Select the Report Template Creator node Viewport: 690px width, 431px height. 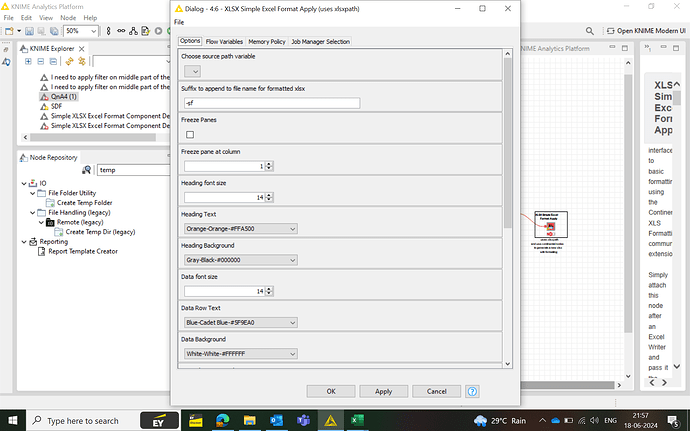[x=83, y=251]
